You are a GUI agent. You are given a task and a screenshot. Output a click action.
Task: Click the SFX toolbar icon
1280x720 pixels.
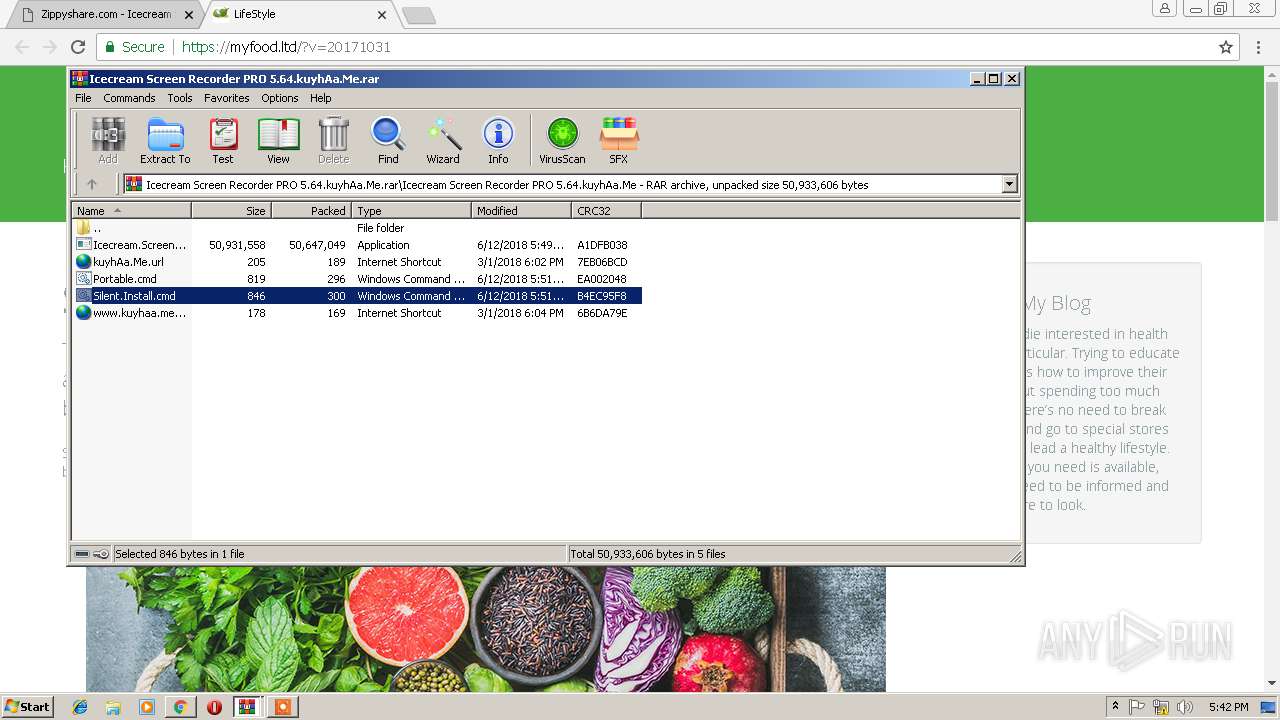point(619,141)
